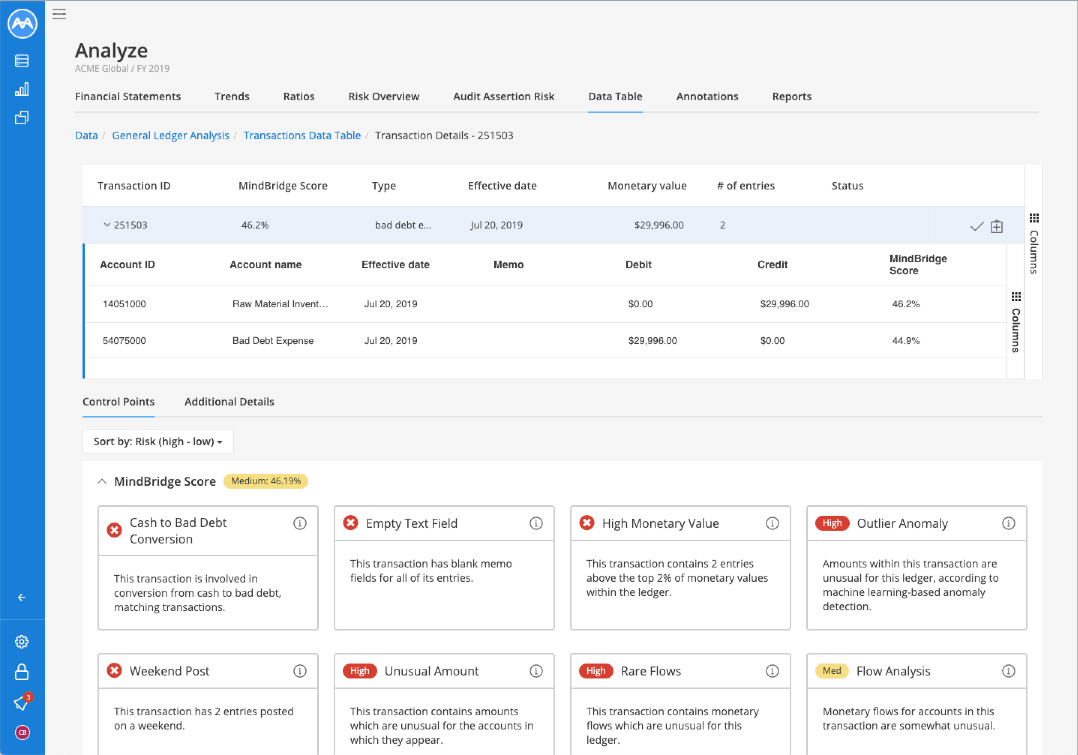The height and width of the screenshot is (755, 1078).
Task: Go to Transactions Data Table breadcrumb
Action: [302, 135]
